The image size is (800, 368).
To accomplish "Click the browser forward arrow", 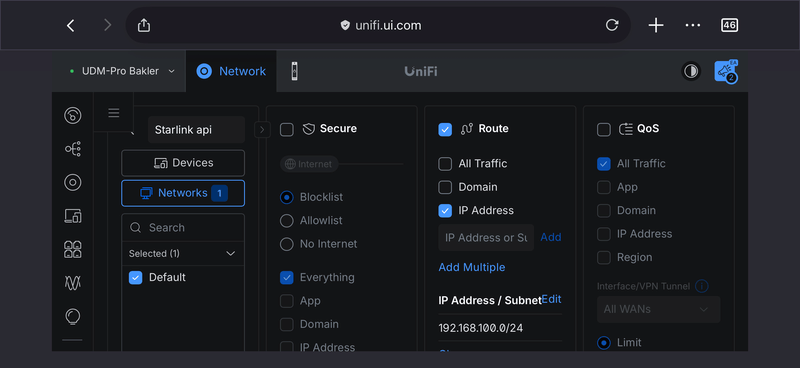I will [107, 26].
